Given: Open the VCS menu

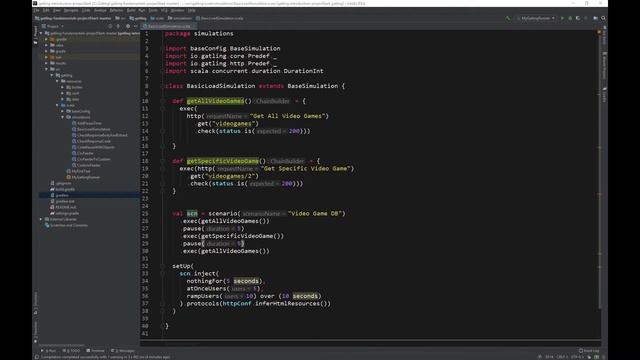Looking at the screenshot, I should 164,10.
